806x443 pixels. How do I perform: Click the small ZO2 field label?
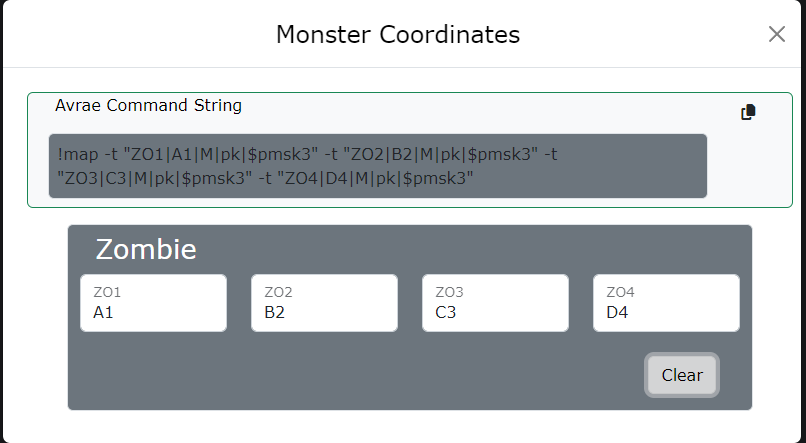point(278,293)
